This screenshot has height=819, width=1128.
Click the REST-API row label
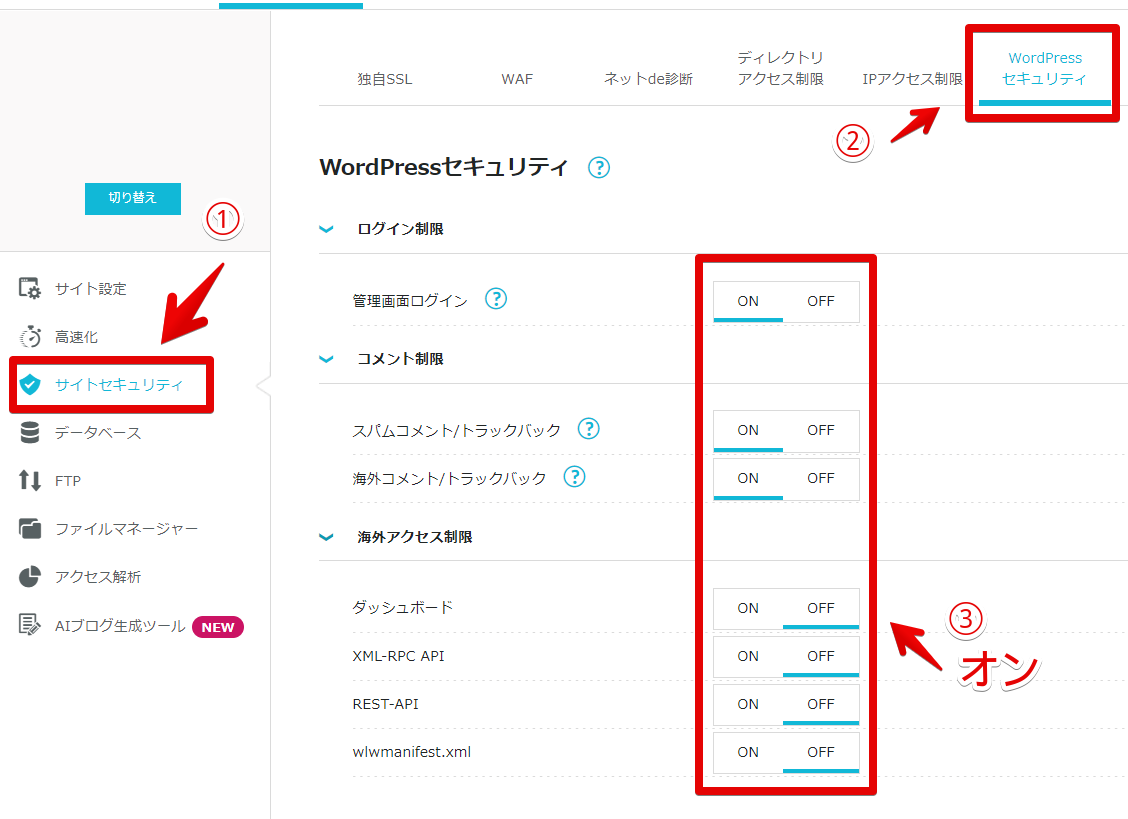[x=386, y=705]
